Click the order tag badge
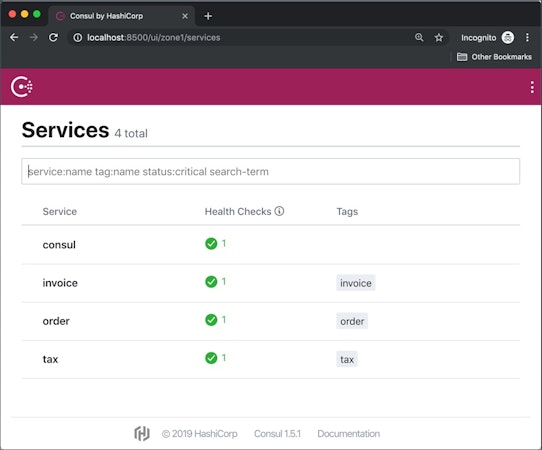The width and height of the screenshot is (542, 450). 352,321
